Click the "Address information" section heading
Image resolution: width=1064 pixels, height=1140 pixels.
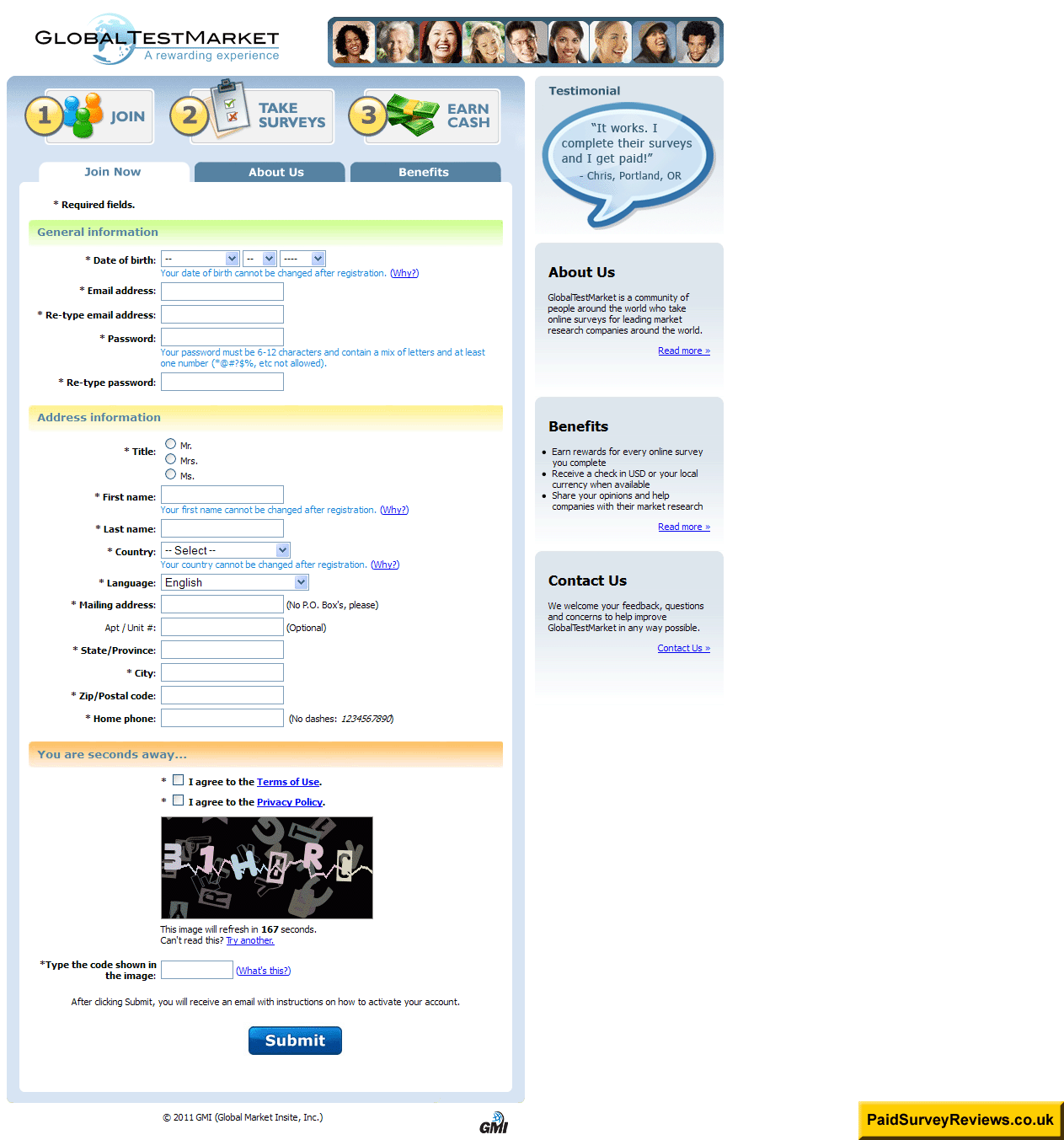(x=99, y=417)
